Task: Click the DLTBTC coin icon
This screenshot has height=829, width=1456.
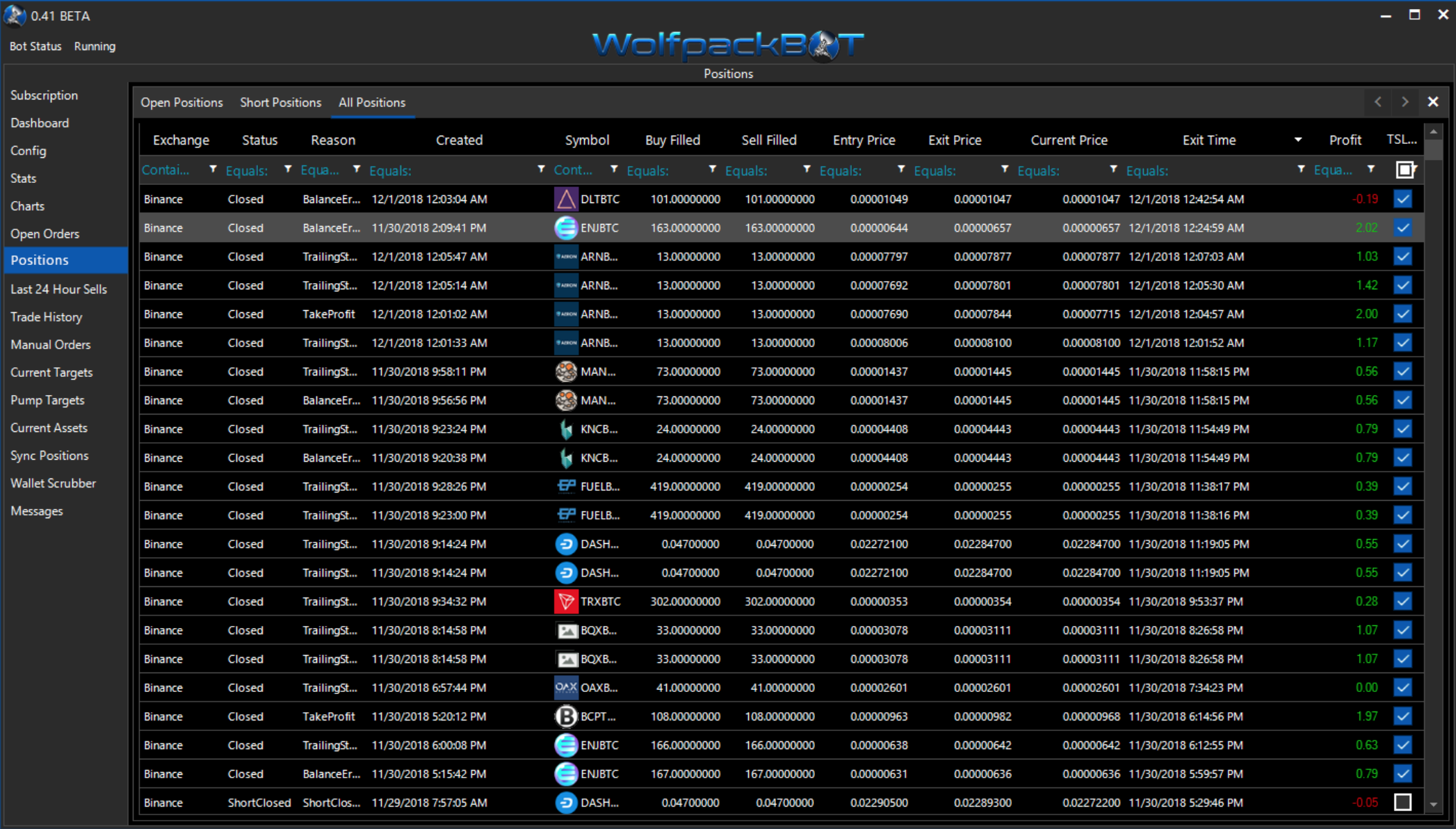Action: 566,200
